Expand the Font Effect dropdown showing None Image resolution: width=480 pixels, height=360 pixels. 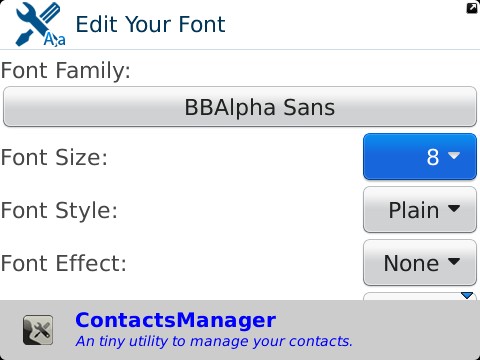pos(420,262)
